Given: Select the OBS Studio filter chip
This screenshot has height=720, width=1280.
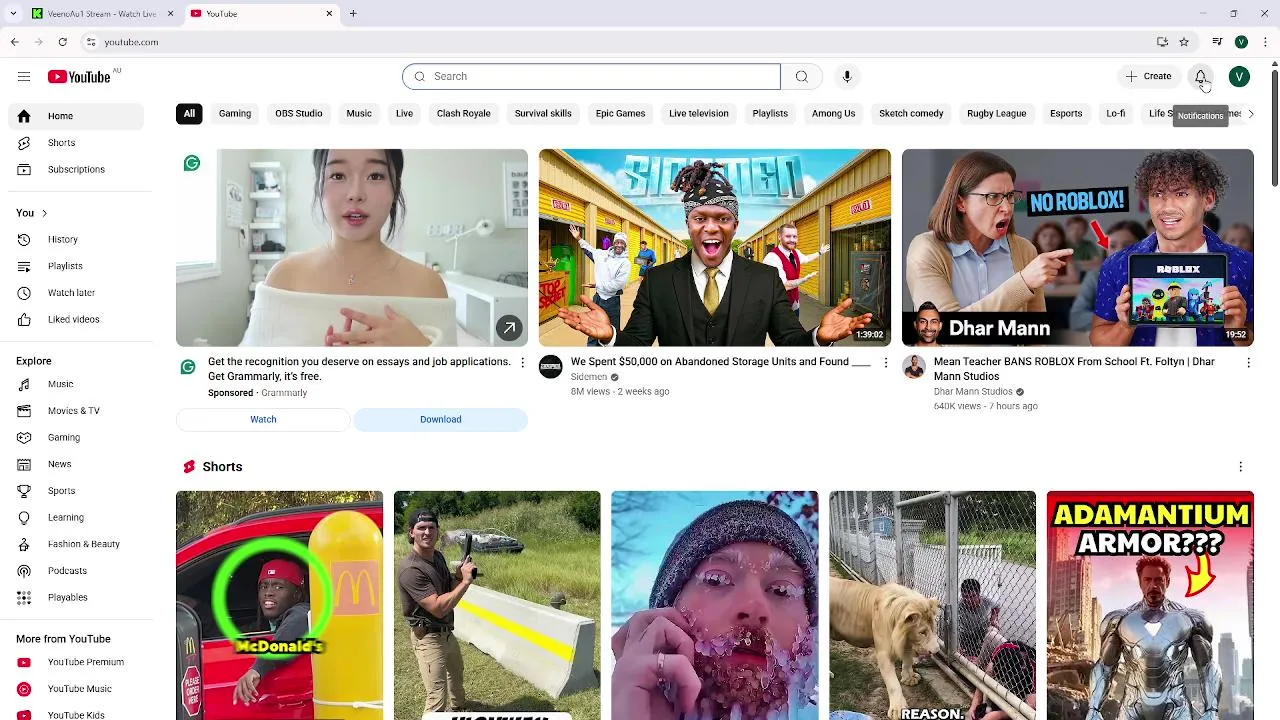Looking at the screenshot, I should (299, 114).
